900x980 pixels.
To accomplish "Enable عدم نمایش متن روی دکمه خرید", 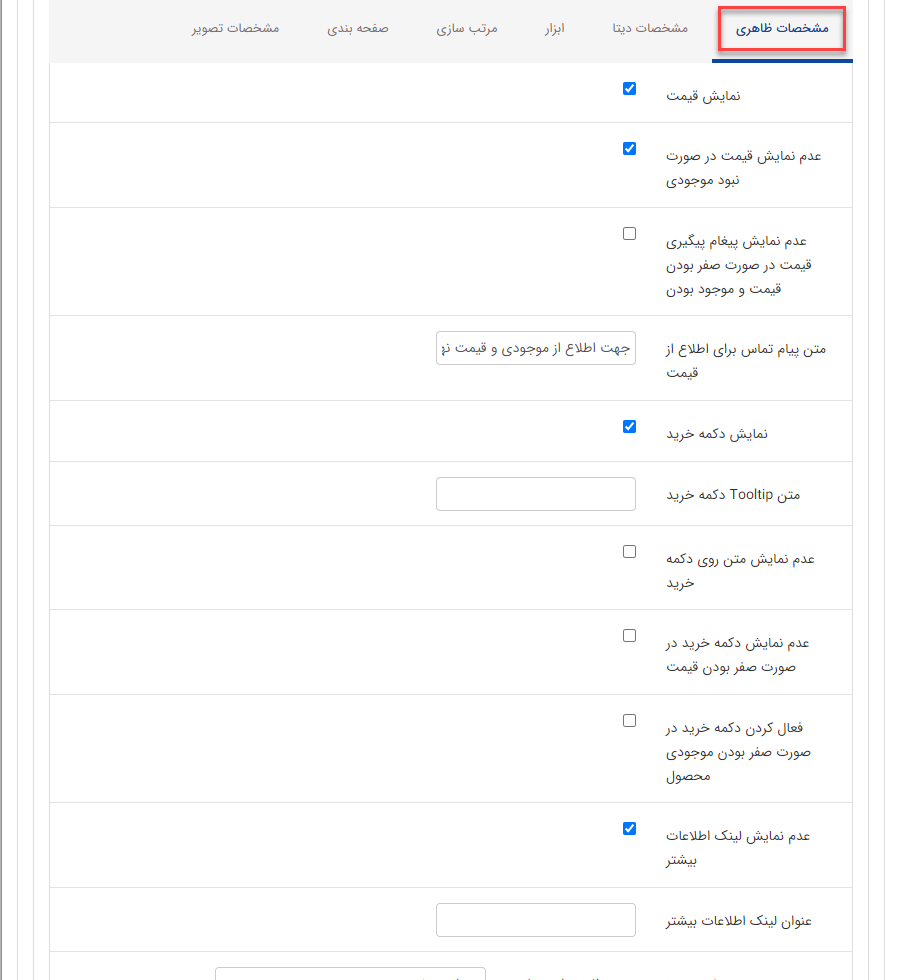I will click(x=629, y=551).
